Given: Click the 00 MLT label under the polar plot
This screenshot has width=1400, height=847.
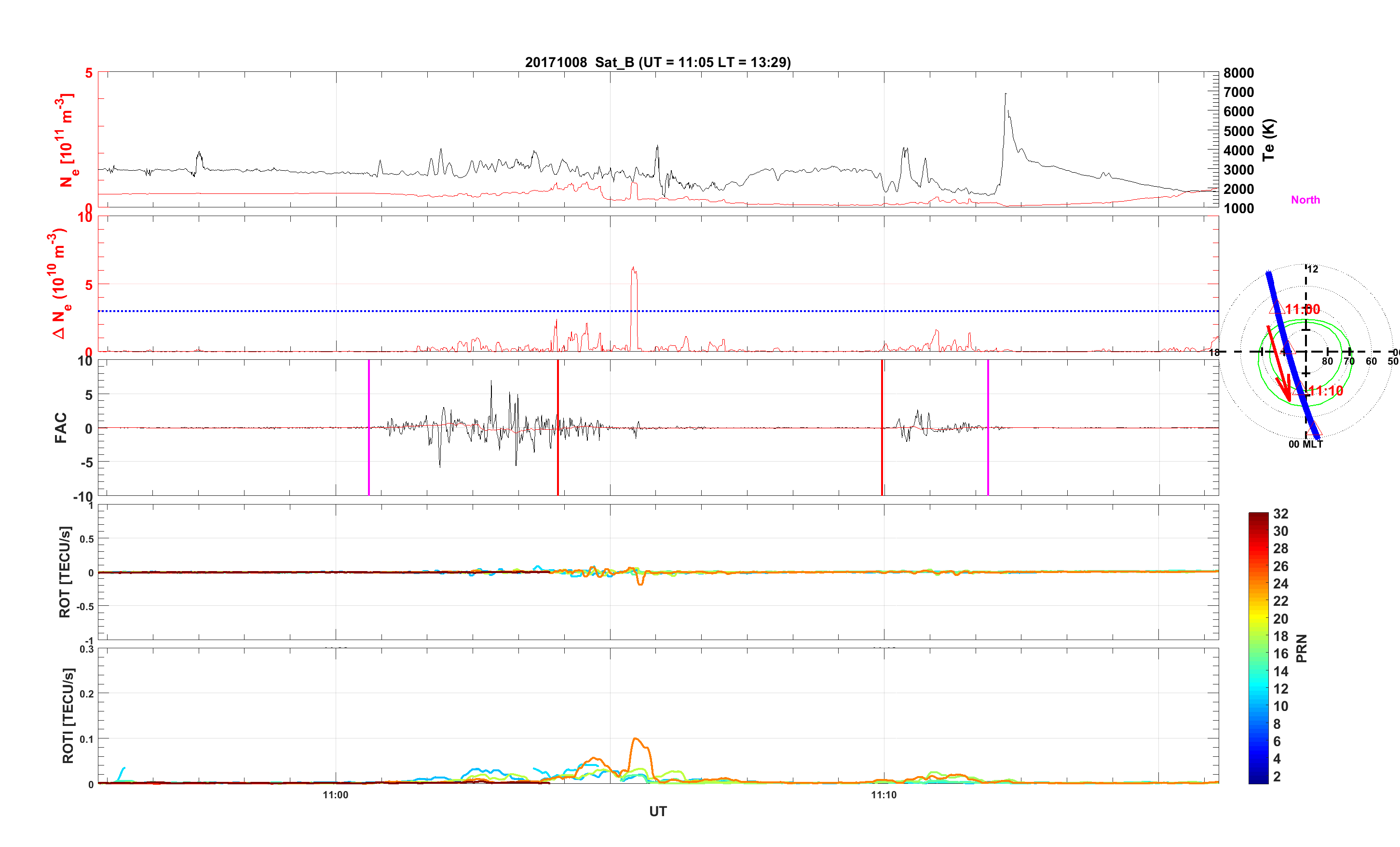Looking at the screenshot, I should pos(1305,444).
